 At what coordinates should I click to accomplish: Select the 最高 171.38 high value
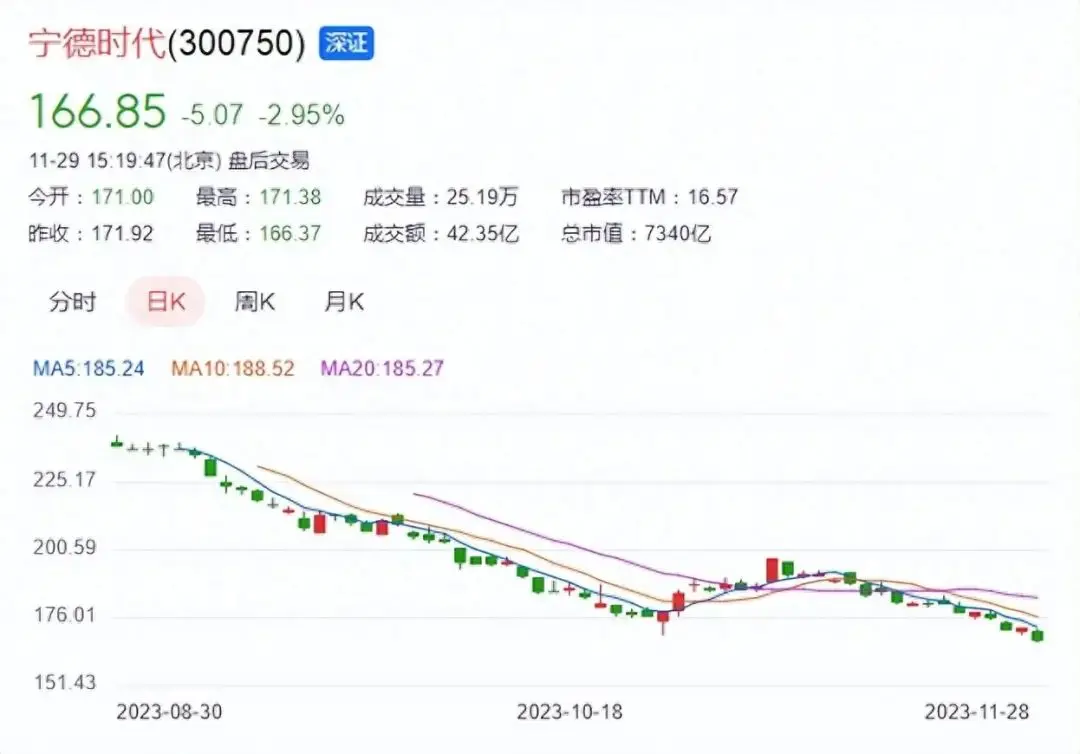click(258, 197)
